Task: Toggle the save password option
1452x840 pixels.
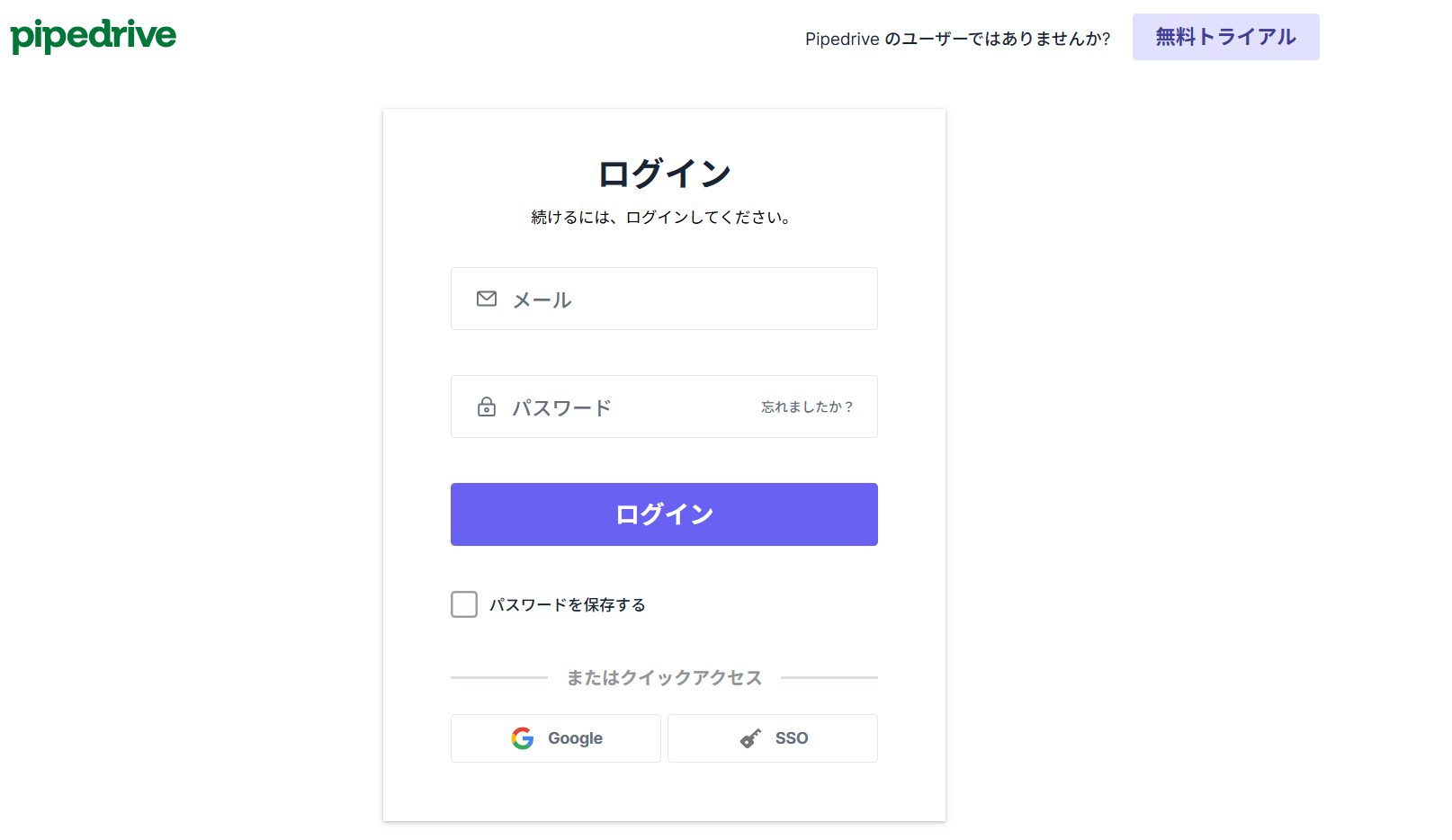Action: click(463, 604)
